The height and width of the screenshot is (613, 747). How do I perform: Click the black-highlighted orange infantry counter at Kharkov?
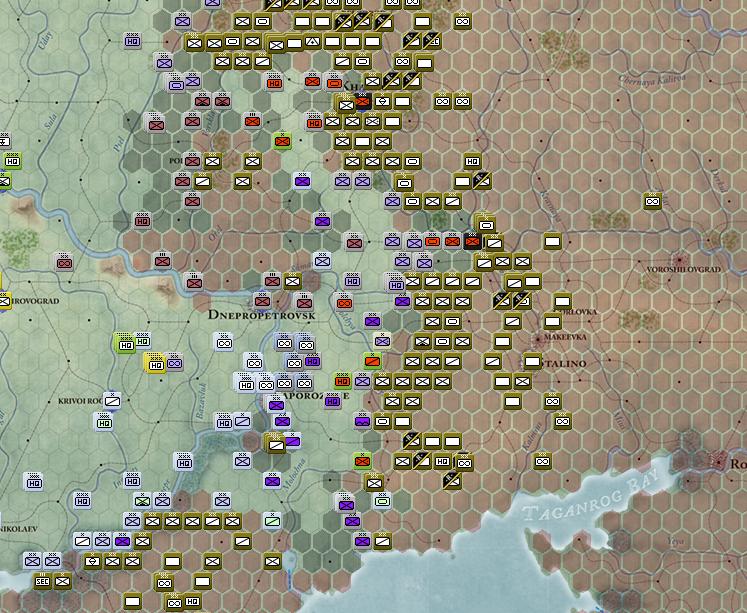click(363, 101)
